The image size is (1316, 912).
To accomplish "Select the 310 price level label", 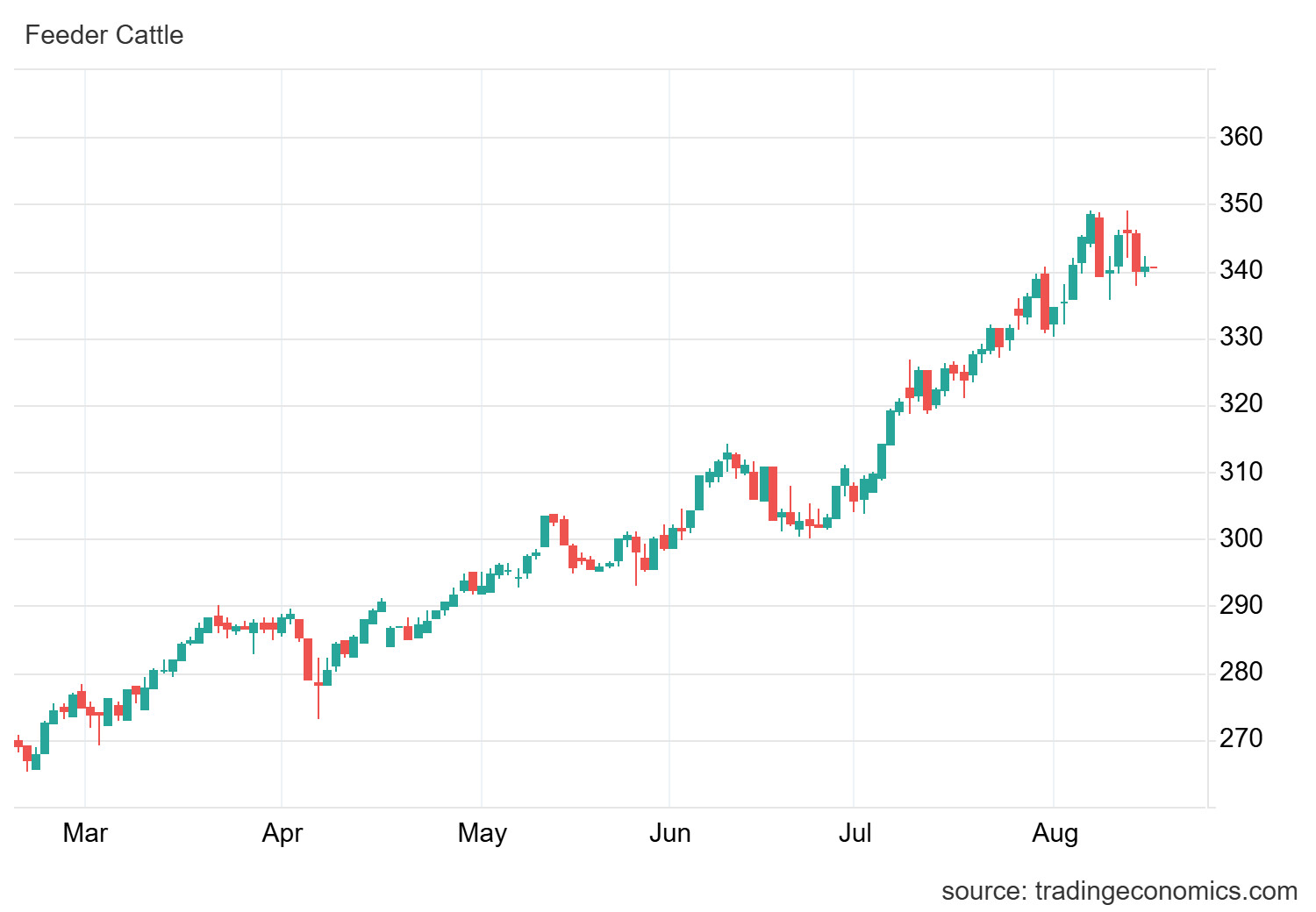I will (1241, 472).
